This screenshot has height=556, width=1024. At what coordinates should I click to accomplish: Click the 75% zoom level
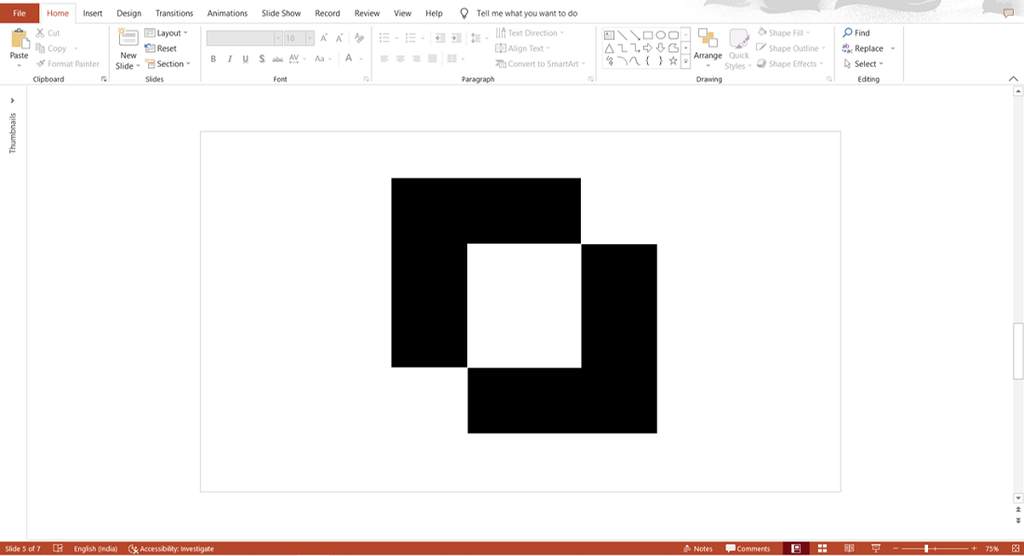991,549
